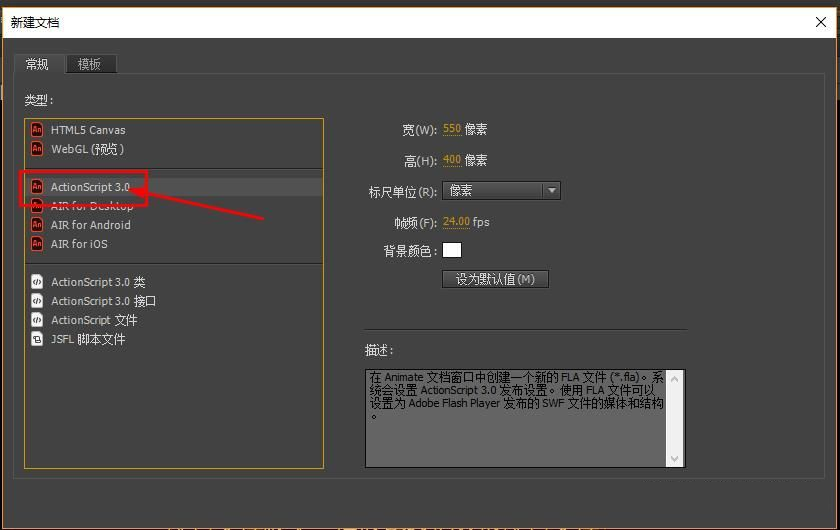Click the JSFL 脚本文件 icon
840x530 pixels.
[37, 339]
